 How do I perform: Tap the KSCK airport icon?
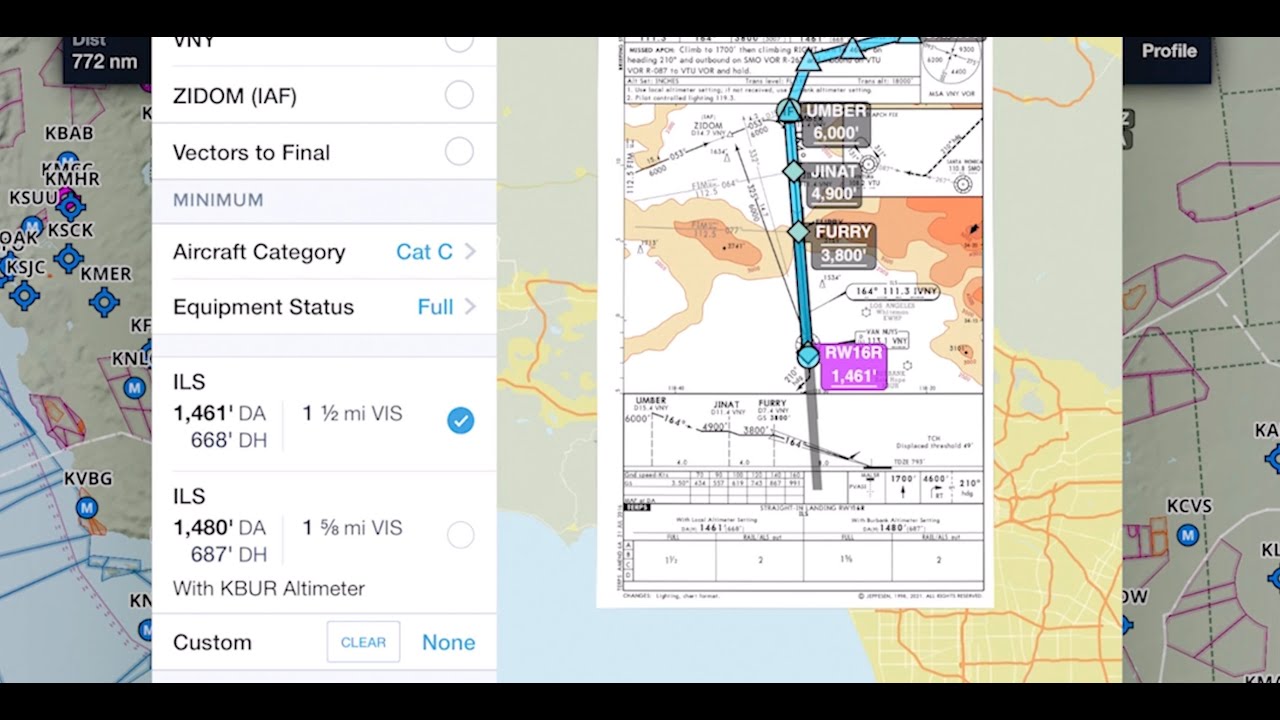point(68,257)
